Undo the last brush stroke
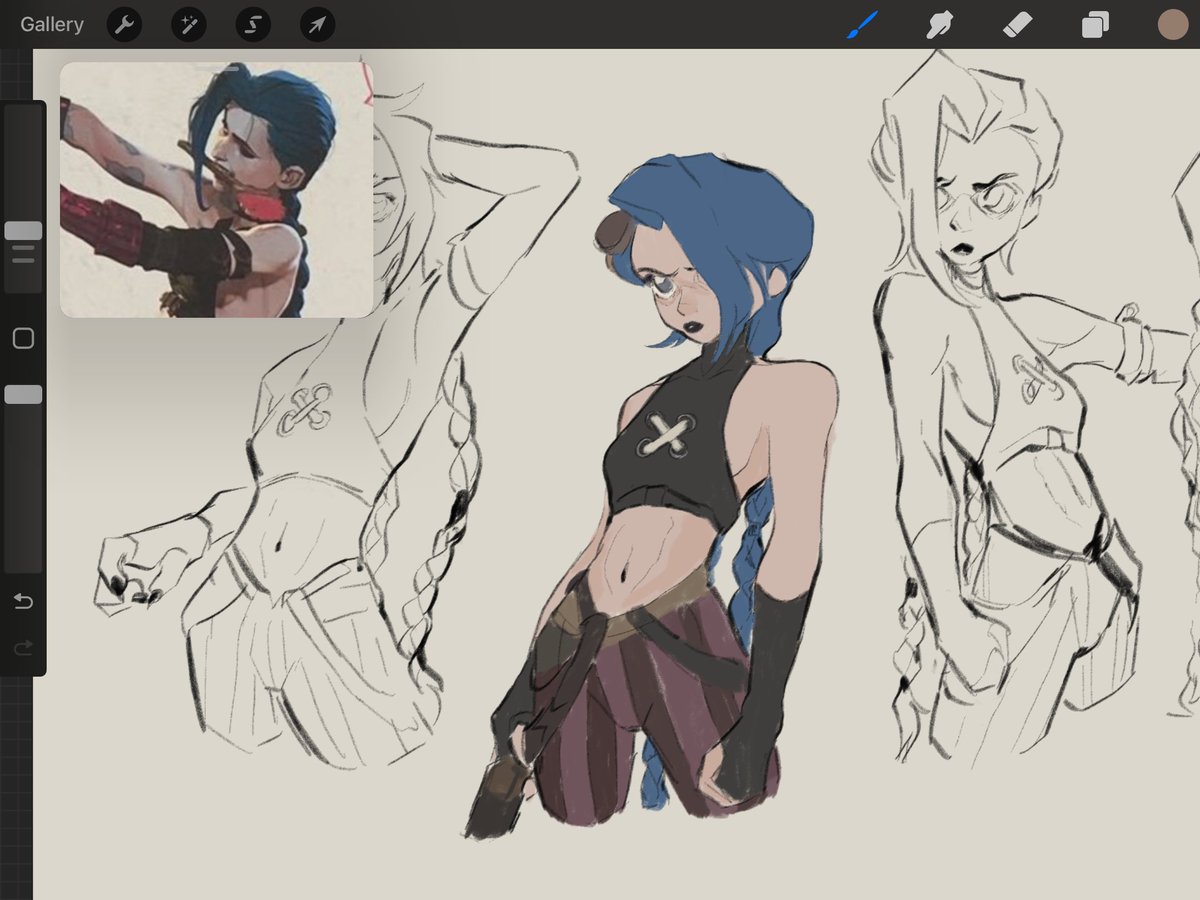 23,601
